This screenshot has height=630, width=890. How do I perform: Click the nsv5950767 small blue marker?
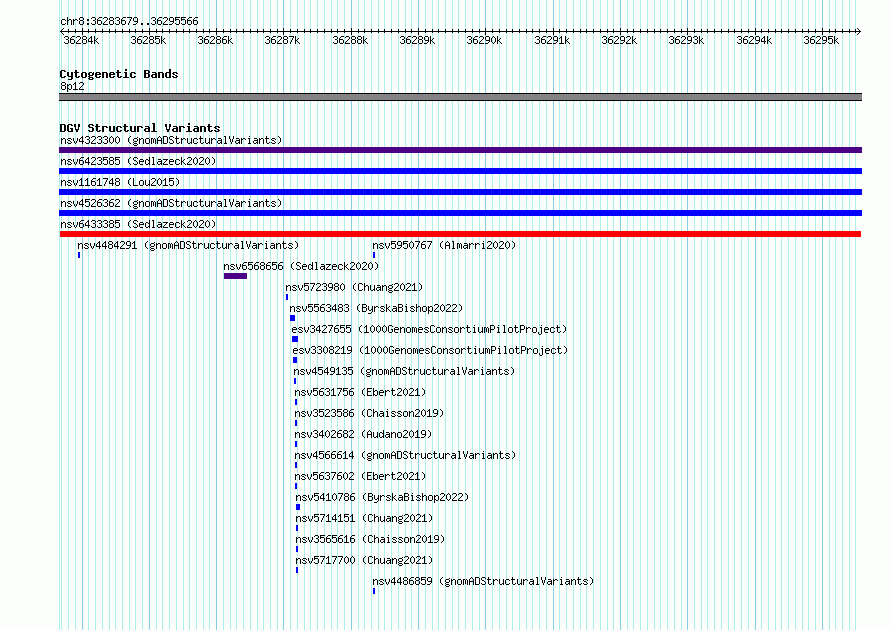click(x=373, y=255)
